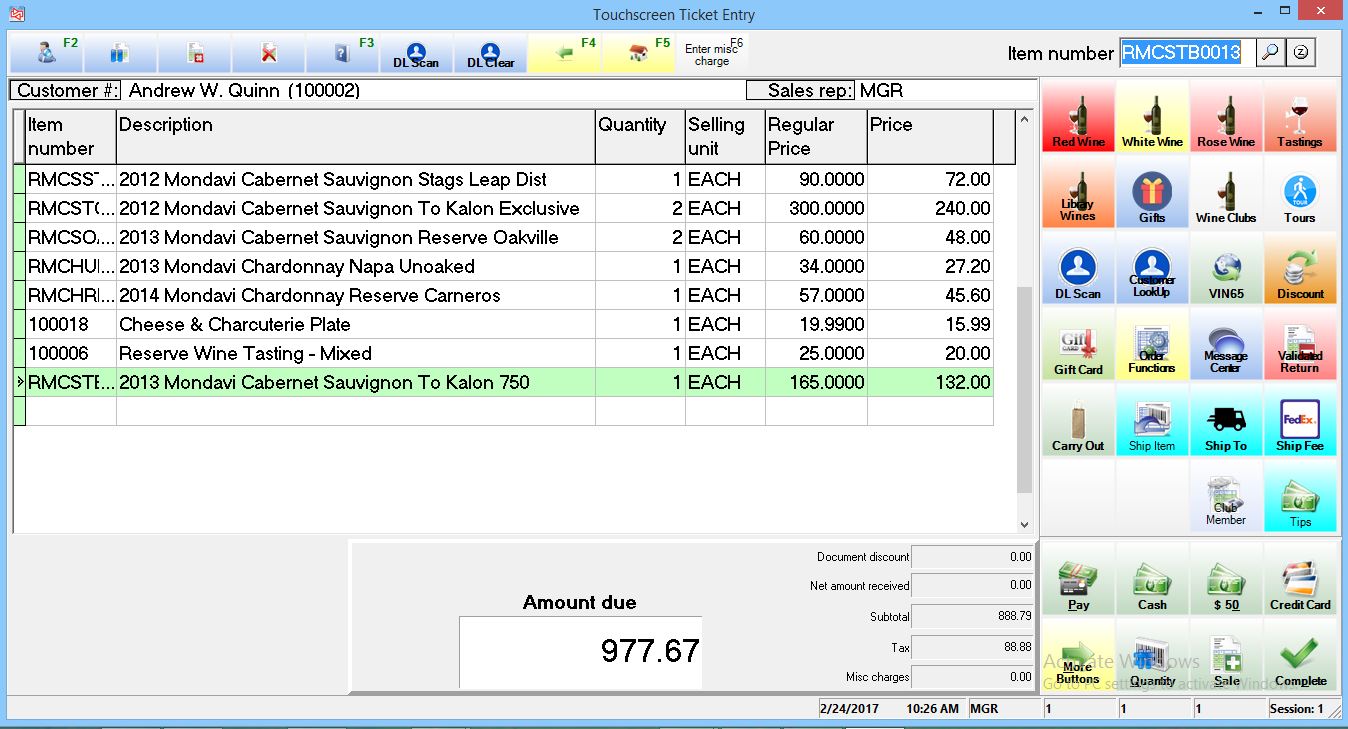Screen dimensions: 1348x729
Task: Open the Red Wine category
Action: 1078,117
